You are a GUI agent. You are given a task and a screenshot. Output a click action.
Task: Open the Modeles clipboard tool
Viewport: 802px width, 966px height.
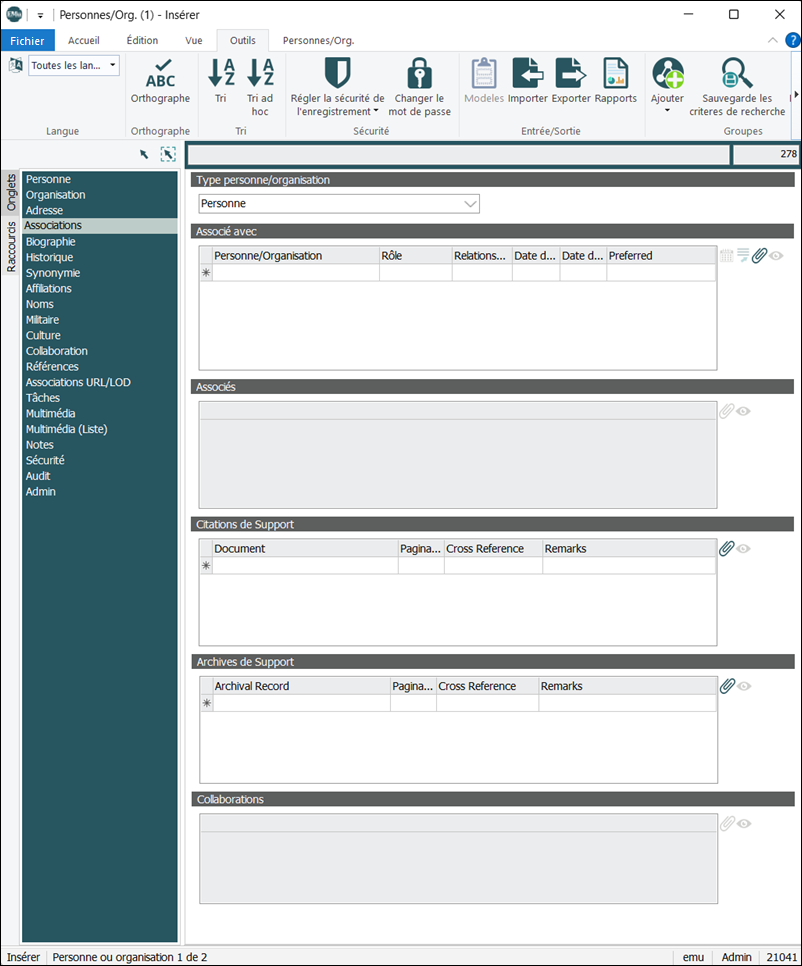[484, 81]
